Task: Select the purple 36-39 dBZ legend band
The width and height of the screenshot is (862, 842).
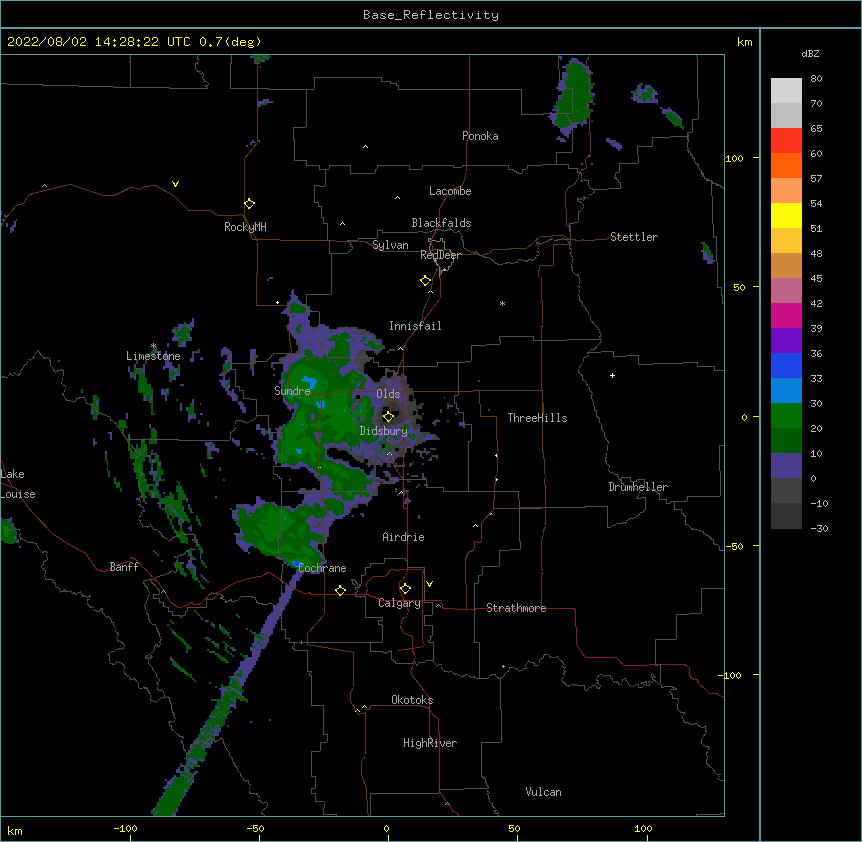Action: point(786,341)
